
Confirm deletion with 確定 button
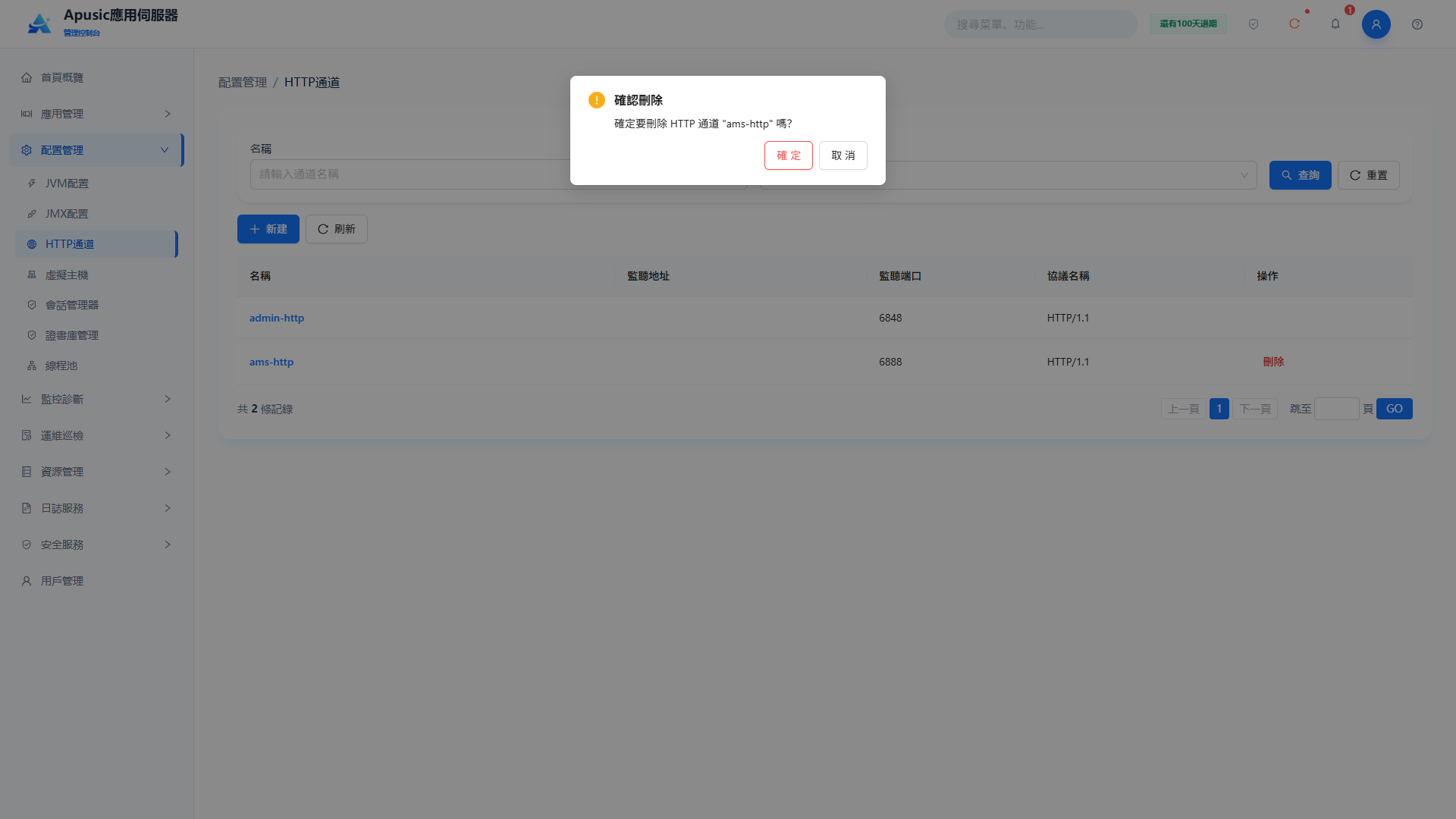point(789,155)
